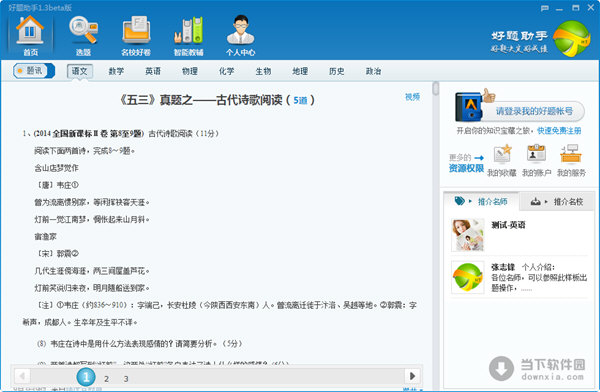The image size is (600, 392).
Task: Click the 张志锋 teacher name
Action: coord(503,267)
